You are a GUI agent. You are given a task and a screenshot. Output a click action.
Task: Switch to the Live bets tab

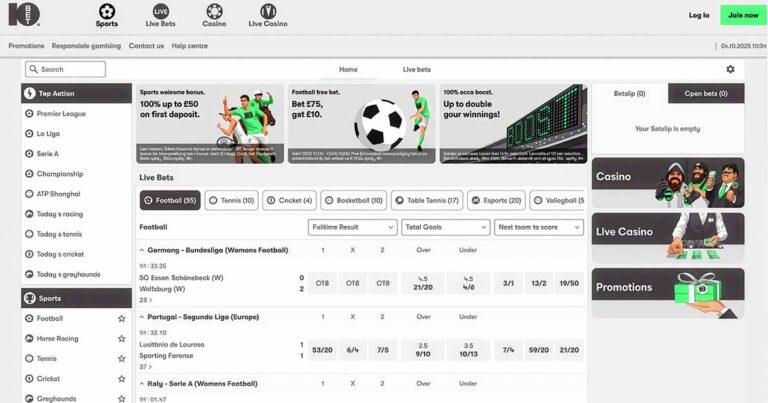(416, 70)
